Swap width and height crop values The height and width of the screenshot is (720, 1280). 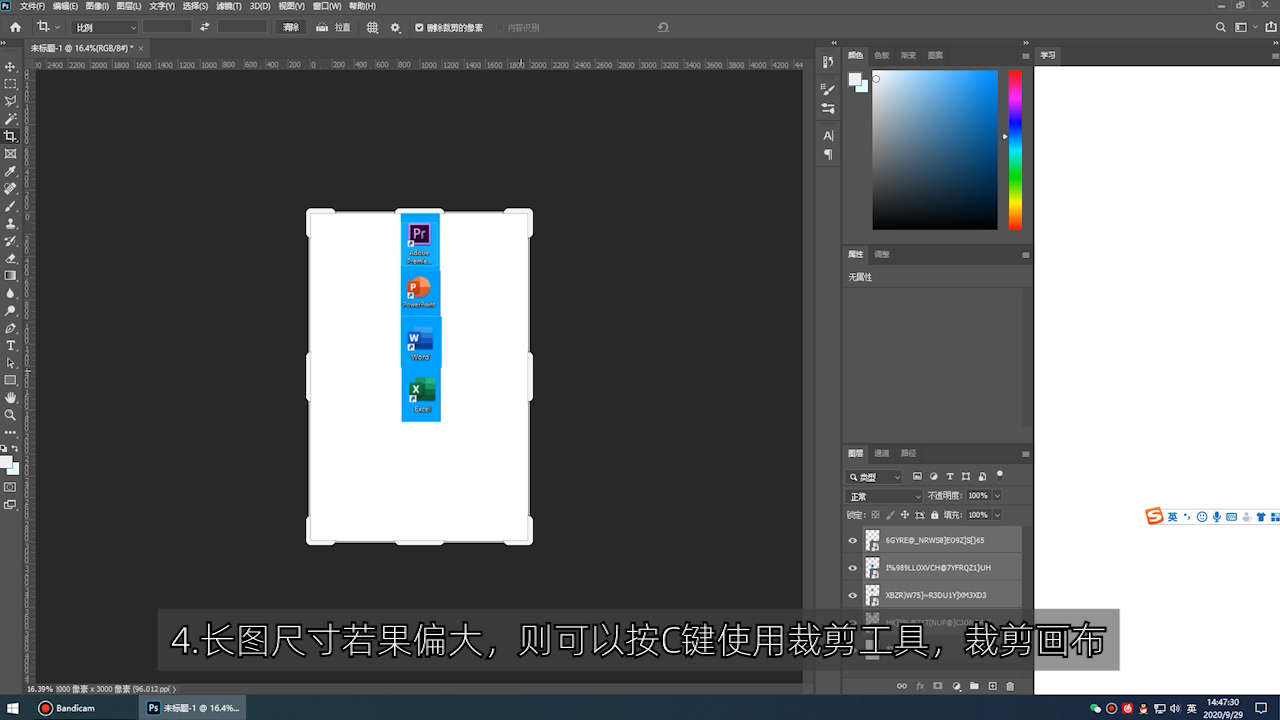tap(205, 27)
